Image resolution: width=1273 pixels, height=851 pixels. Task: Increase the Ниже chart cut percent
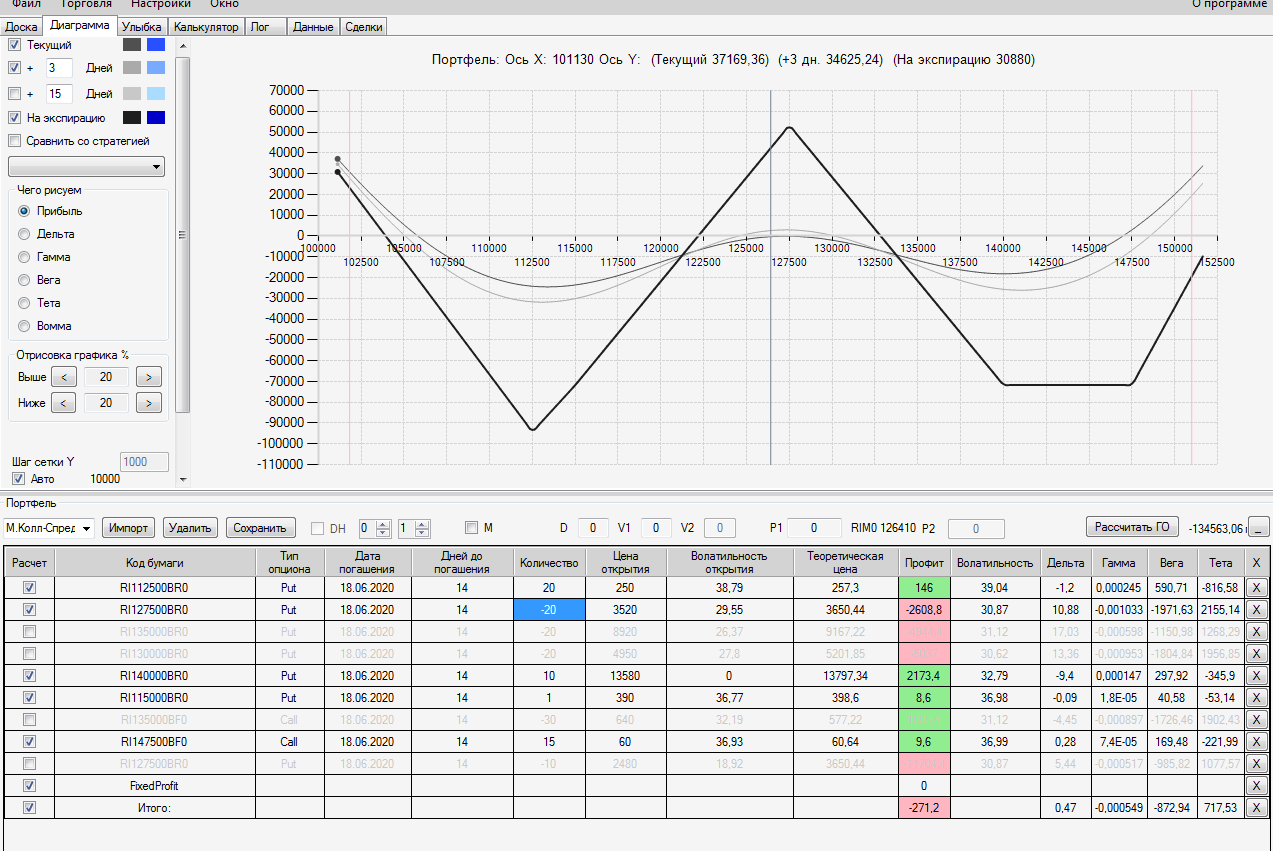point(149,403)
